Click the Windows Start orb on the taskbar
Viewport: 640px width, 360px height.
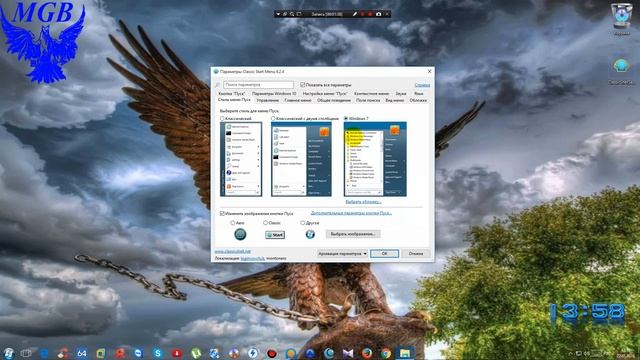tap(8, 353)
